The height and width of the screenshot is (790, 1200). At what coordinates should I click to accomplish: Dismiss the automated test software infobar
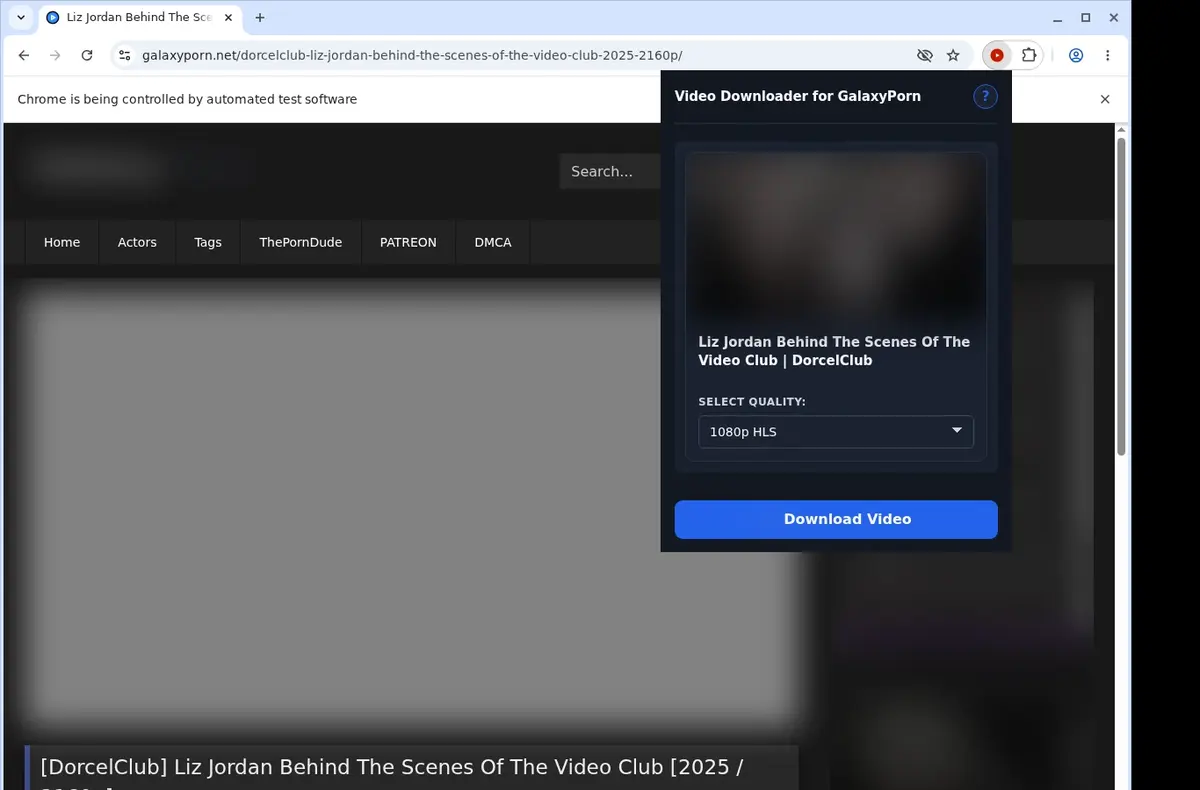coord(1105,99)
